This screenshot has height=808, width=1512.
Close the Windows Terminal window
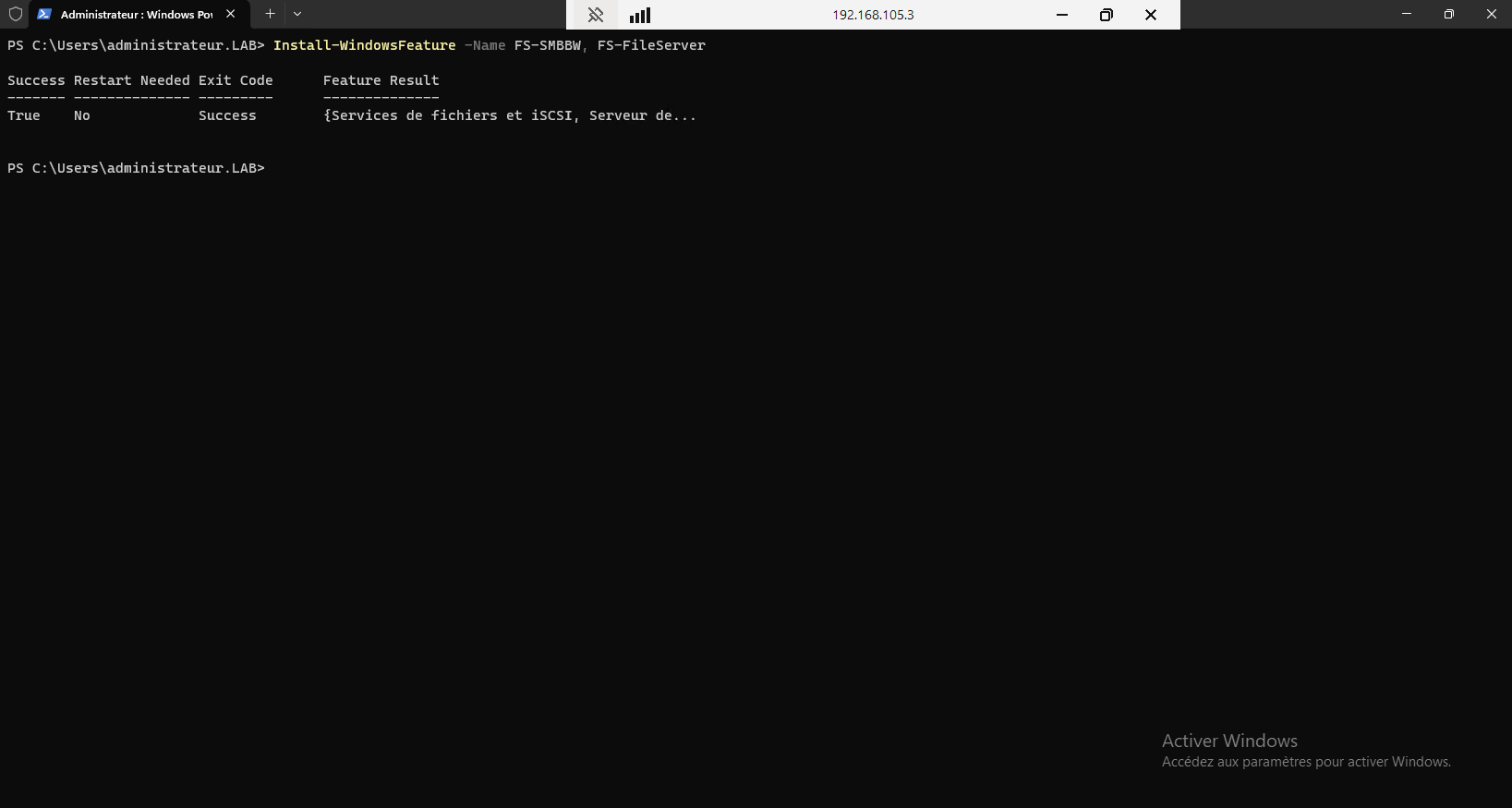click(1492, 14)
